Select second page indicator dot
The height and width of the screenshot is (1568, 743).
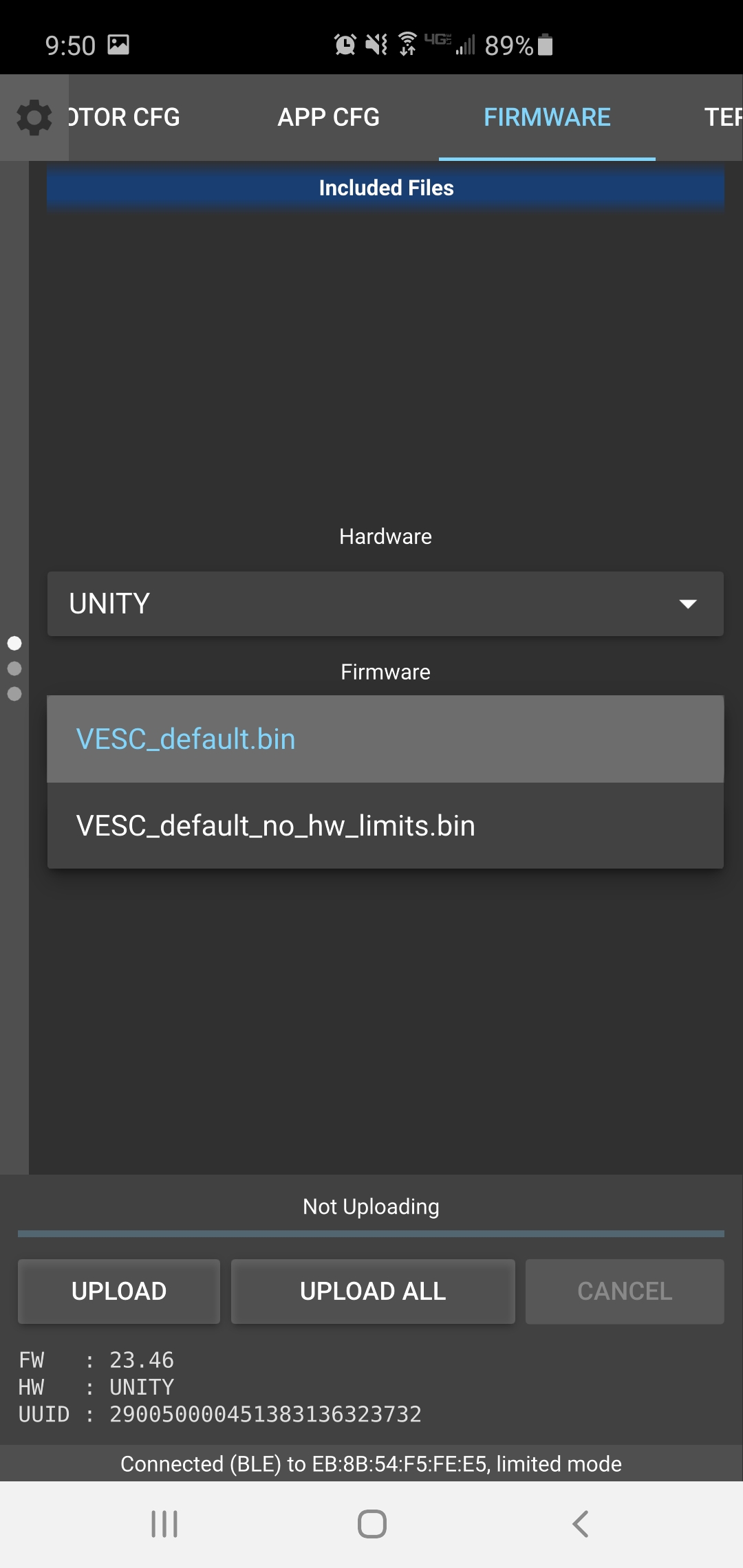(14, 668)
